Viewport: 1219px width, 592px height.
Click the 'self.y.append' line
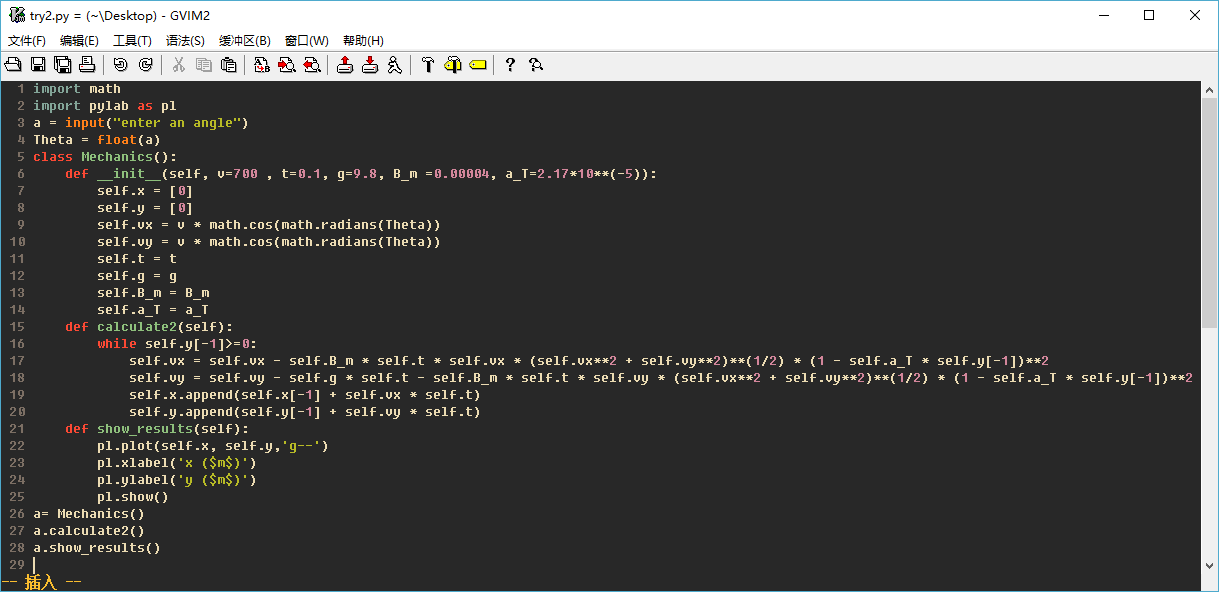click(305, 412)
